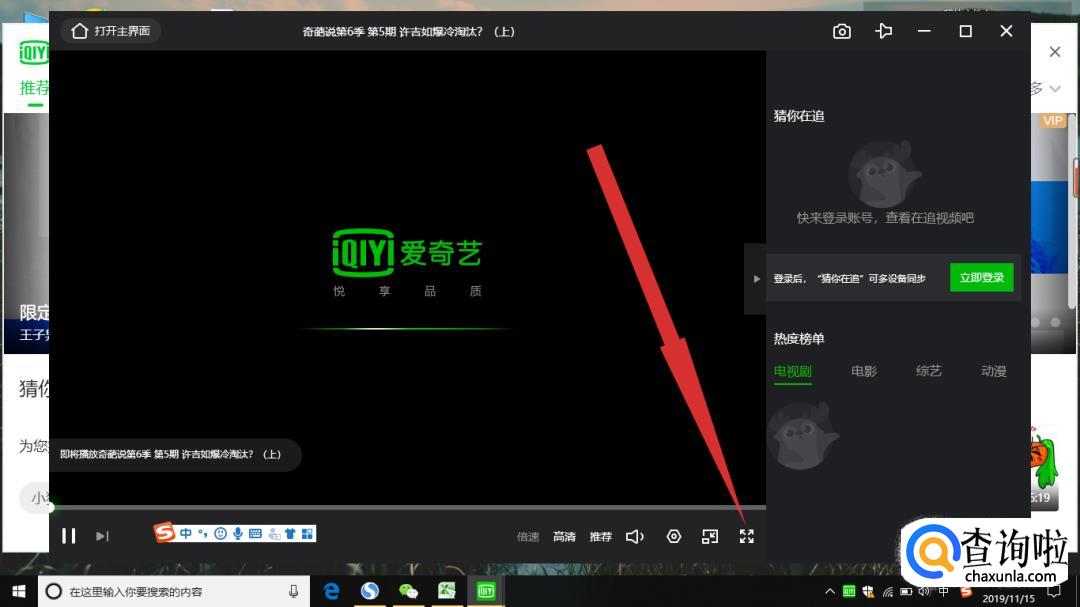Toggle punctuation mode on Sogou bar
The image size is (1080, 607).
point(202,533)
